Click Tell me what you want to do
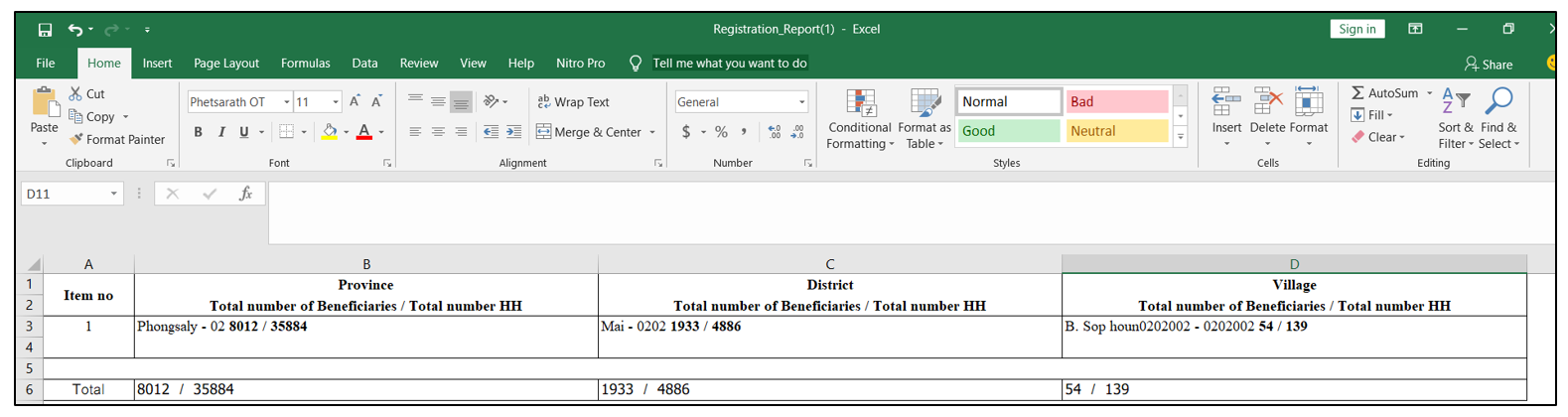The image size is (1568, 417). pos(730,64)
